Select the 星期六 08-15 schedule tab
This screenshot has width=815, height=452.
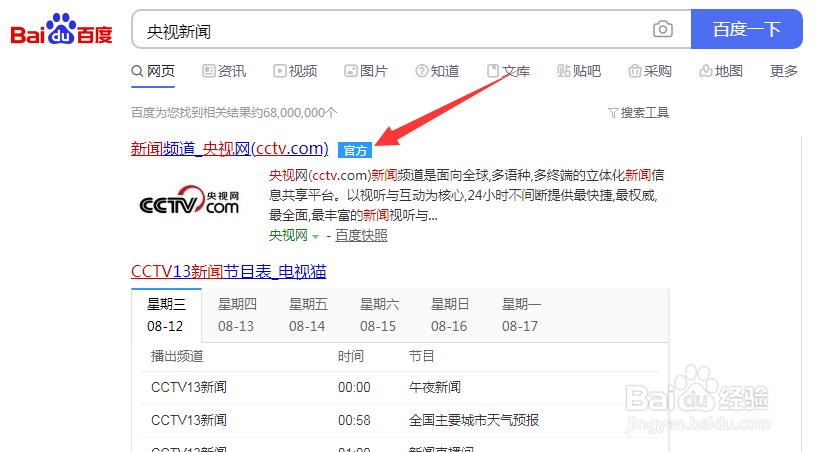pos(379,315)
